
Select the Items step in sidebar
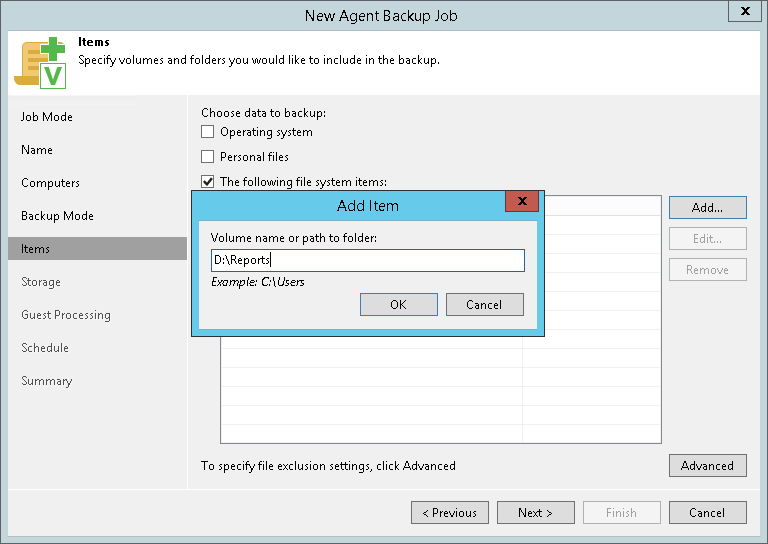[x=36, y=249]
